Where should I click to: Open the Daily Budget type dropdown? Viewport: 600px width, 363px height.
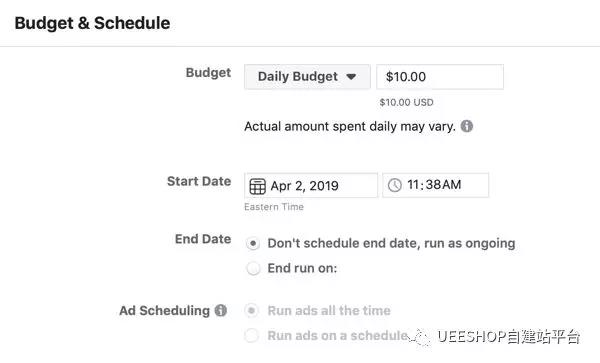pos(307,77)
